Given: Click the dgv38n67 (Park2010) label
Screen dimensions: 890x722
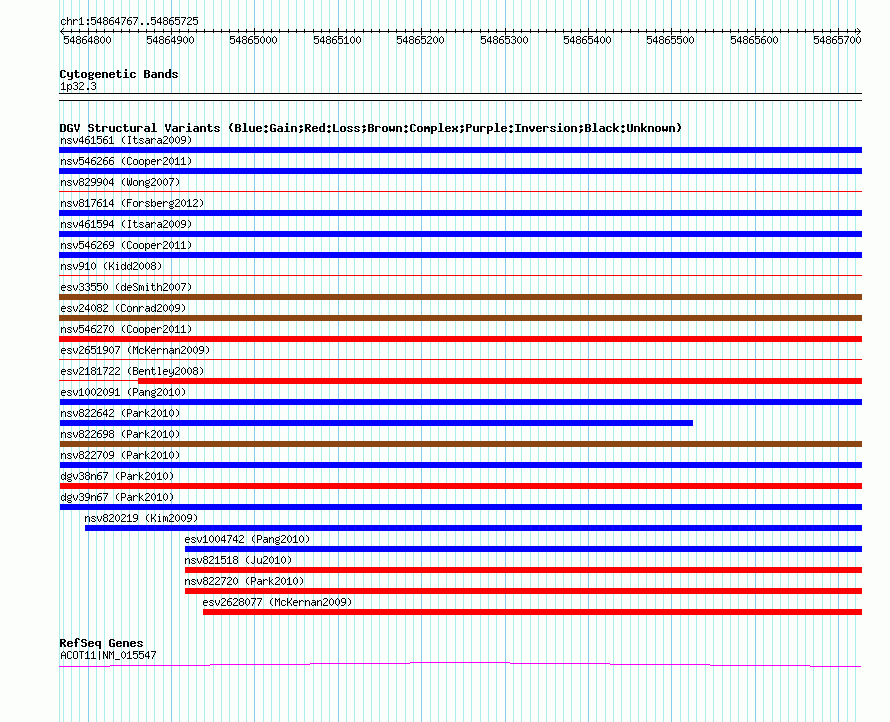Looking at the screenshot, I should pos(117,476).
